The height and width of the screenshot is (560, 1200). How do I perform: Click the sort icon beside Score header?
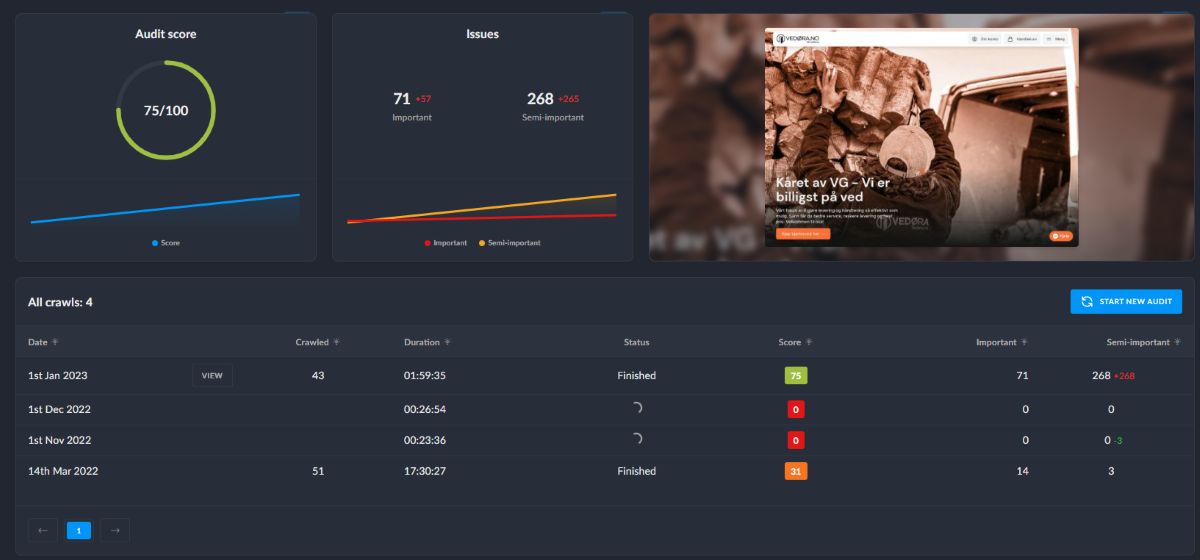808,342
